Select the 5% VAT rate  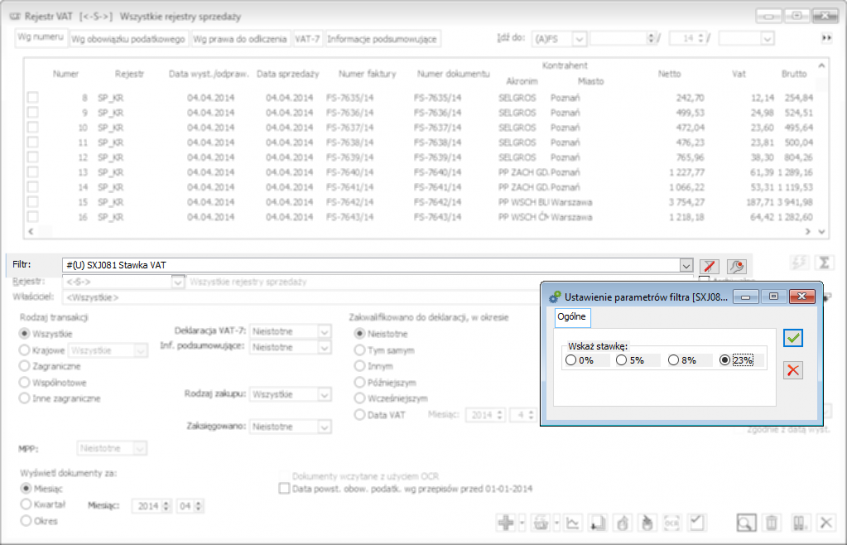[x=621, y=360]
